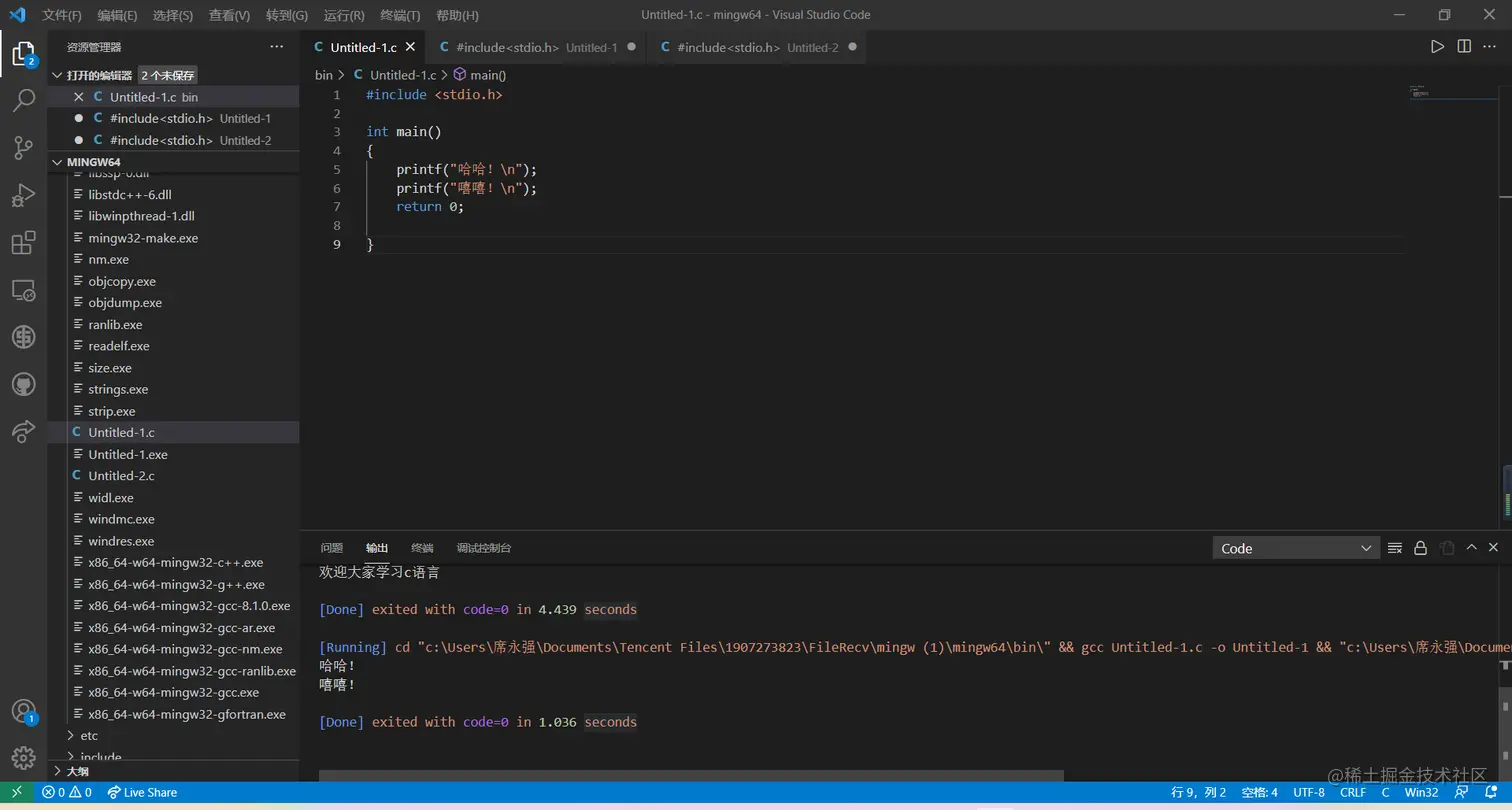Open the Extensions view
The height and width of the screenshot is (810, 1512).
pyautogui.click(x=23, y=243)
